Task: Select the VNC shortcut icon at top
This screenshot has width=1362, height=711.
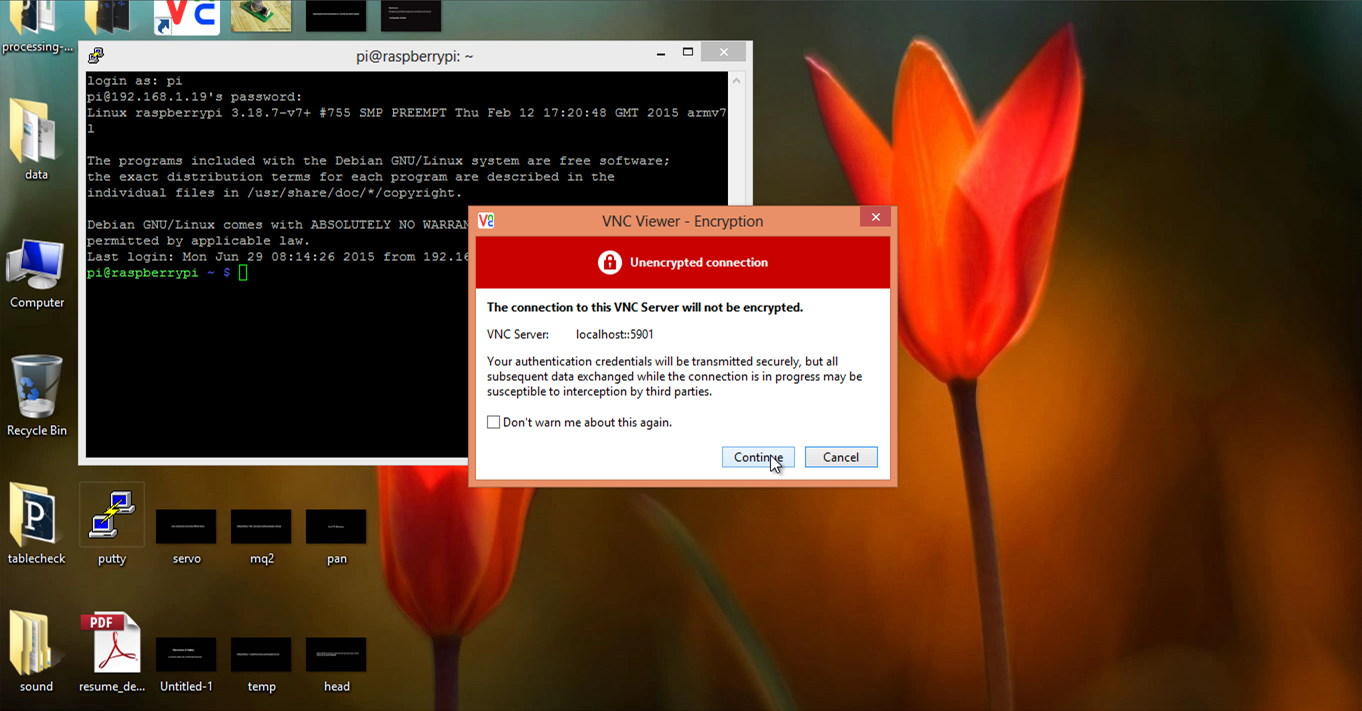Action: point(187,17)
